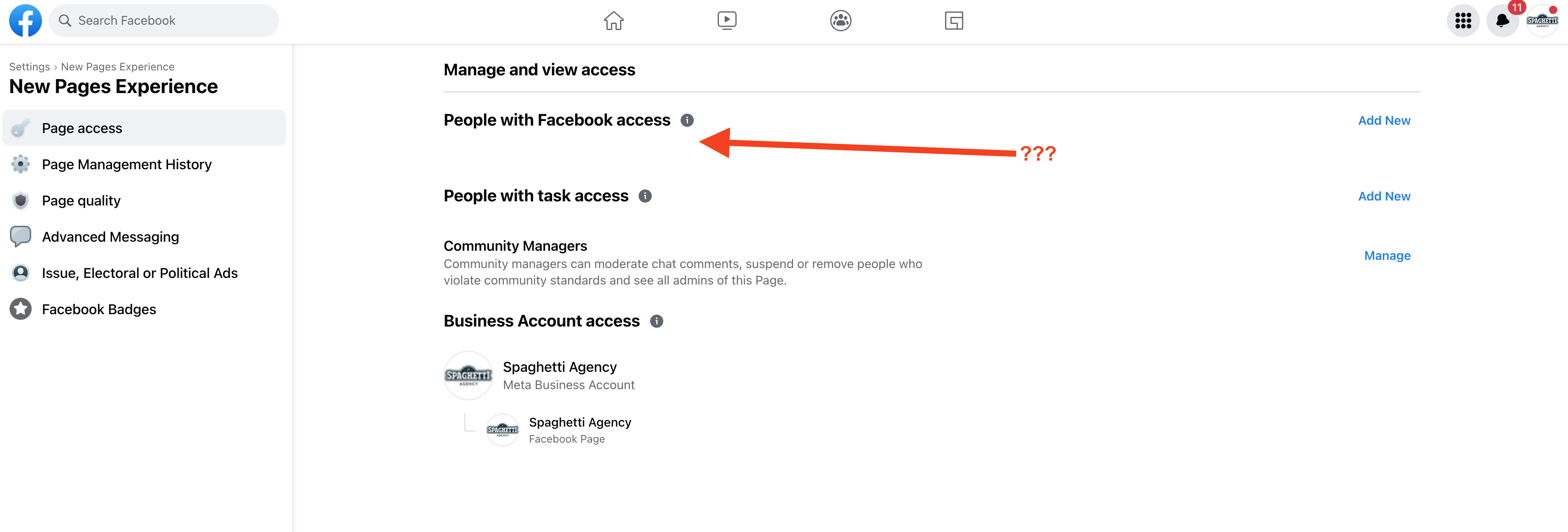Open the Watch video icon
Viewport: 1568px width, 532px height.
click(727, 21)
